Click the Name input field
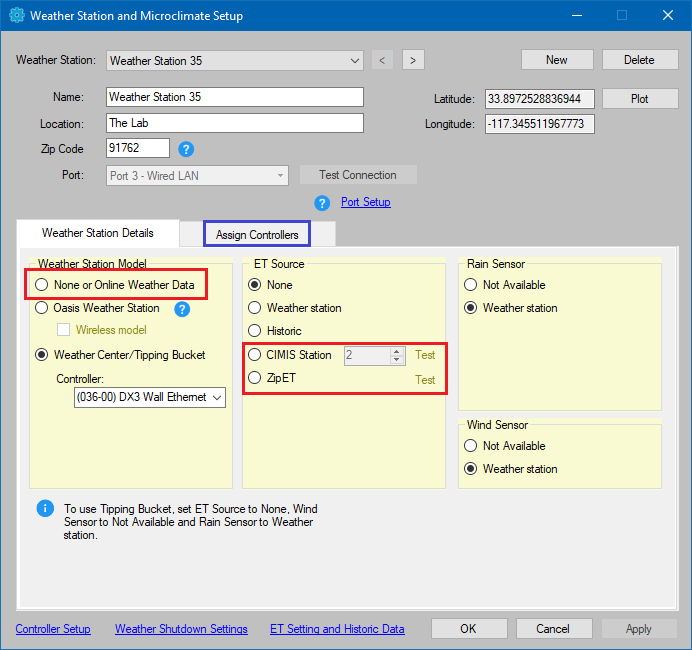Viewport: 692px width, 650px height. pos(235,97)
